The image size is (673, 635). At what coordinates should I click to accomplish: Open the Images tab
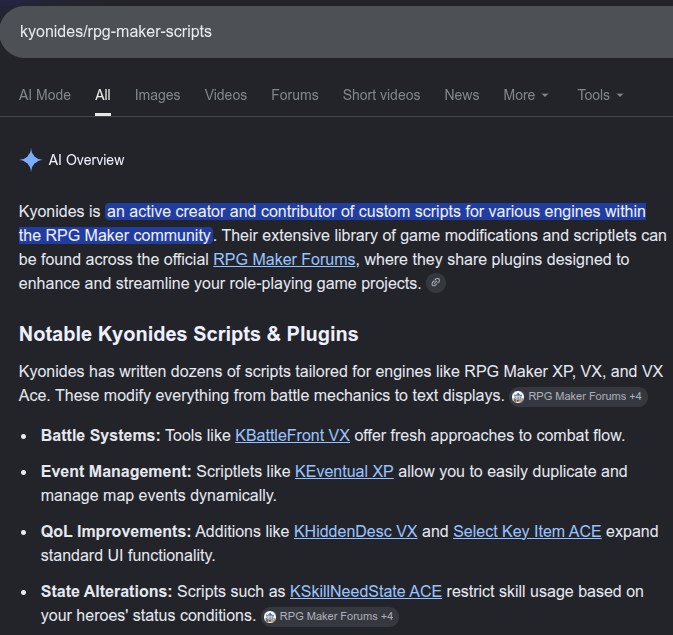[x=158, y=95]
